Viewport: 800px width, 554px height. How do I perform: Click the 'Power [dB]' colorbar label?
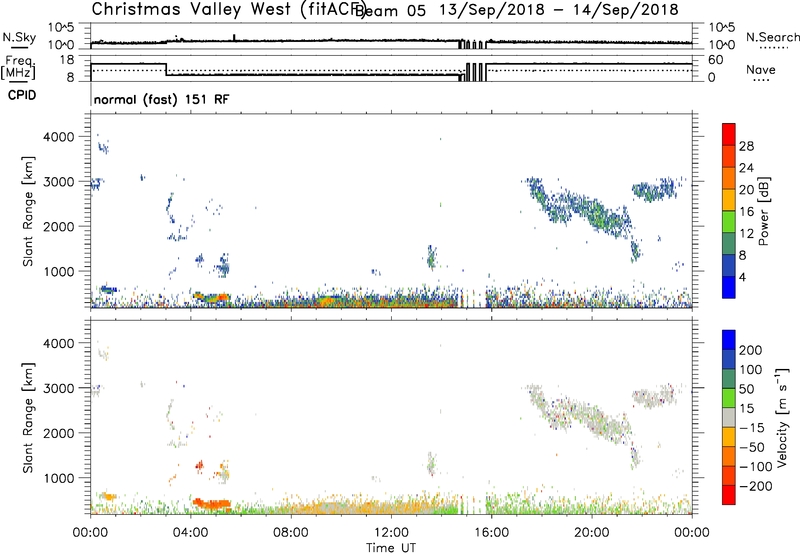click(x=764, y=211)
